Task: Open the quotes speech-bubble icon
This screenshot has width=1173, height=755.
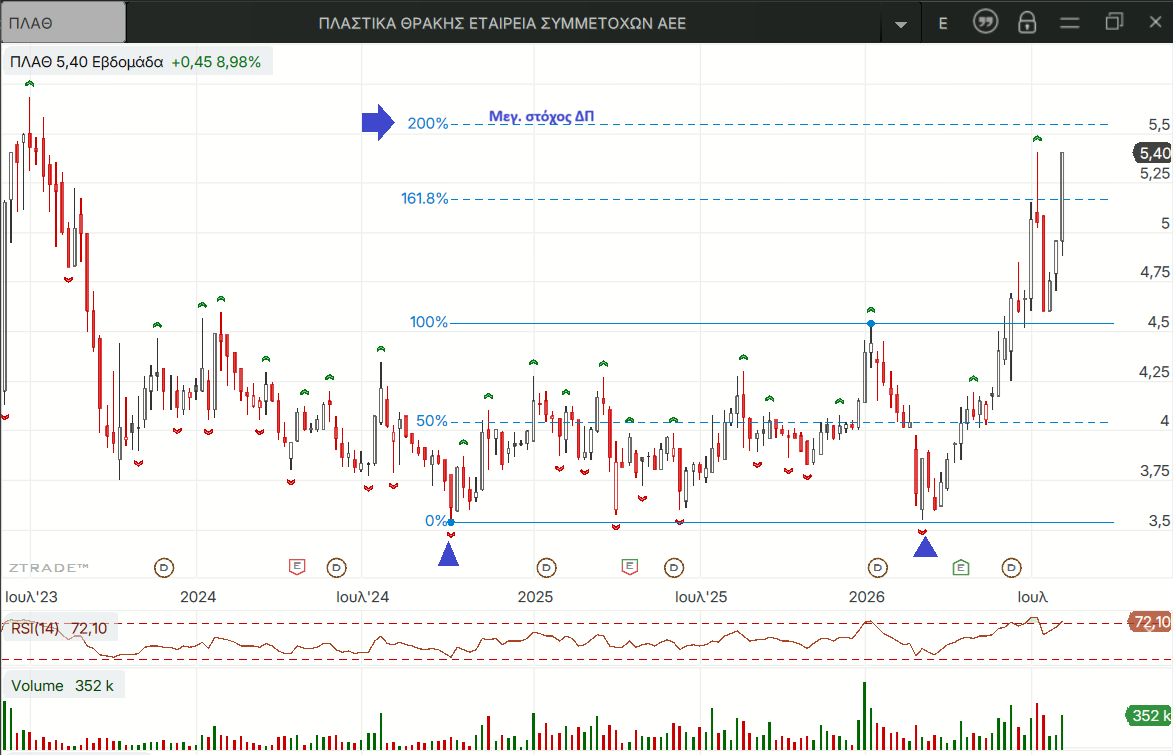Action: 985,22
